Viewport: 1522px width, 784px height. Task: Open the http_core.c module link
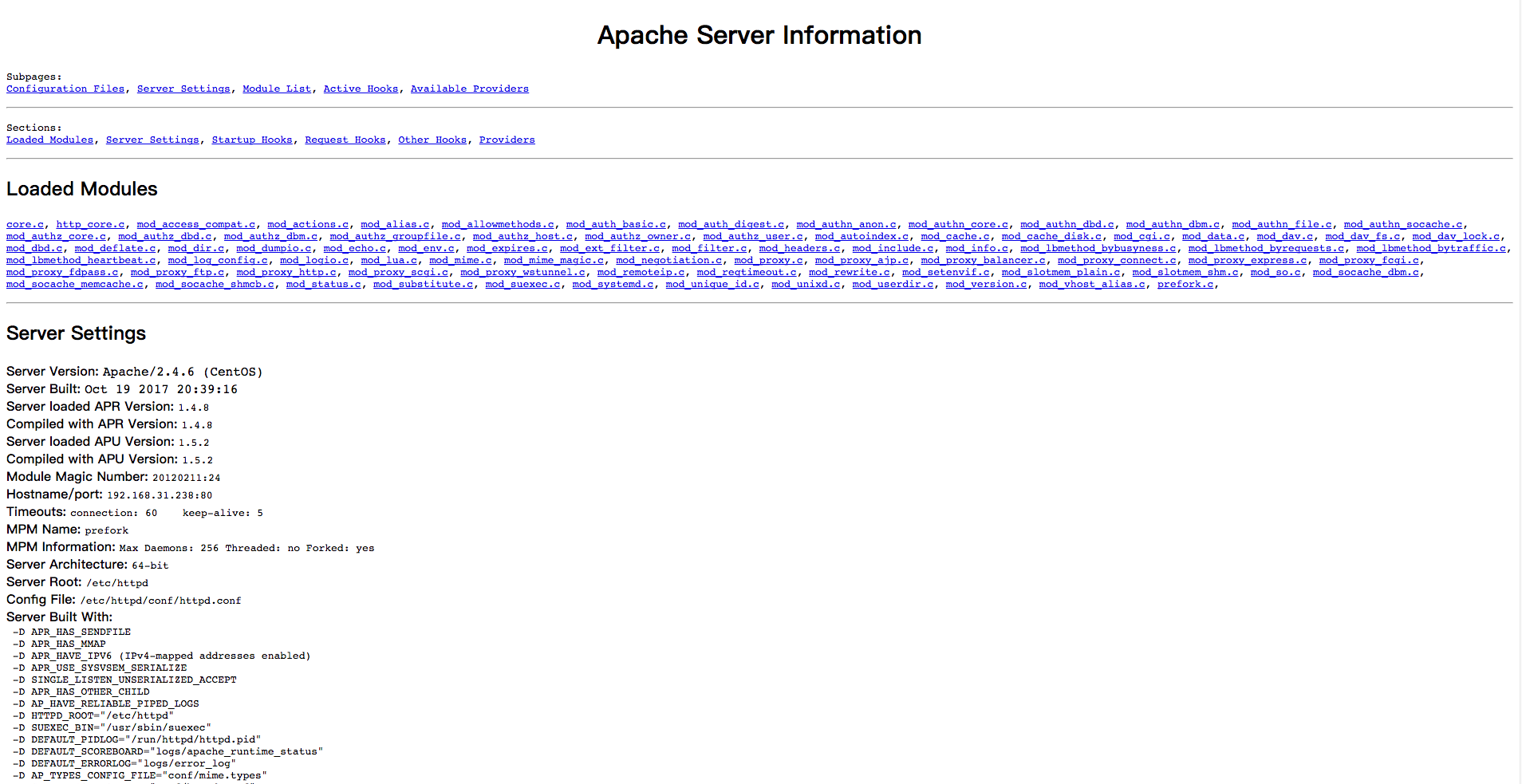(90, 224)
